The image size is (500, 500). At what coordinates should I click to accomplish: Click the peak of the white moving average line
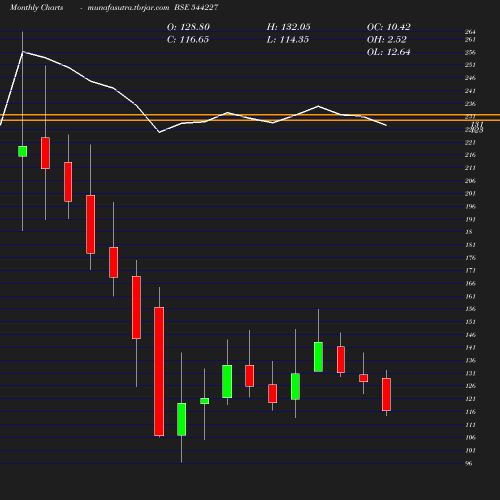coord(23,52)
